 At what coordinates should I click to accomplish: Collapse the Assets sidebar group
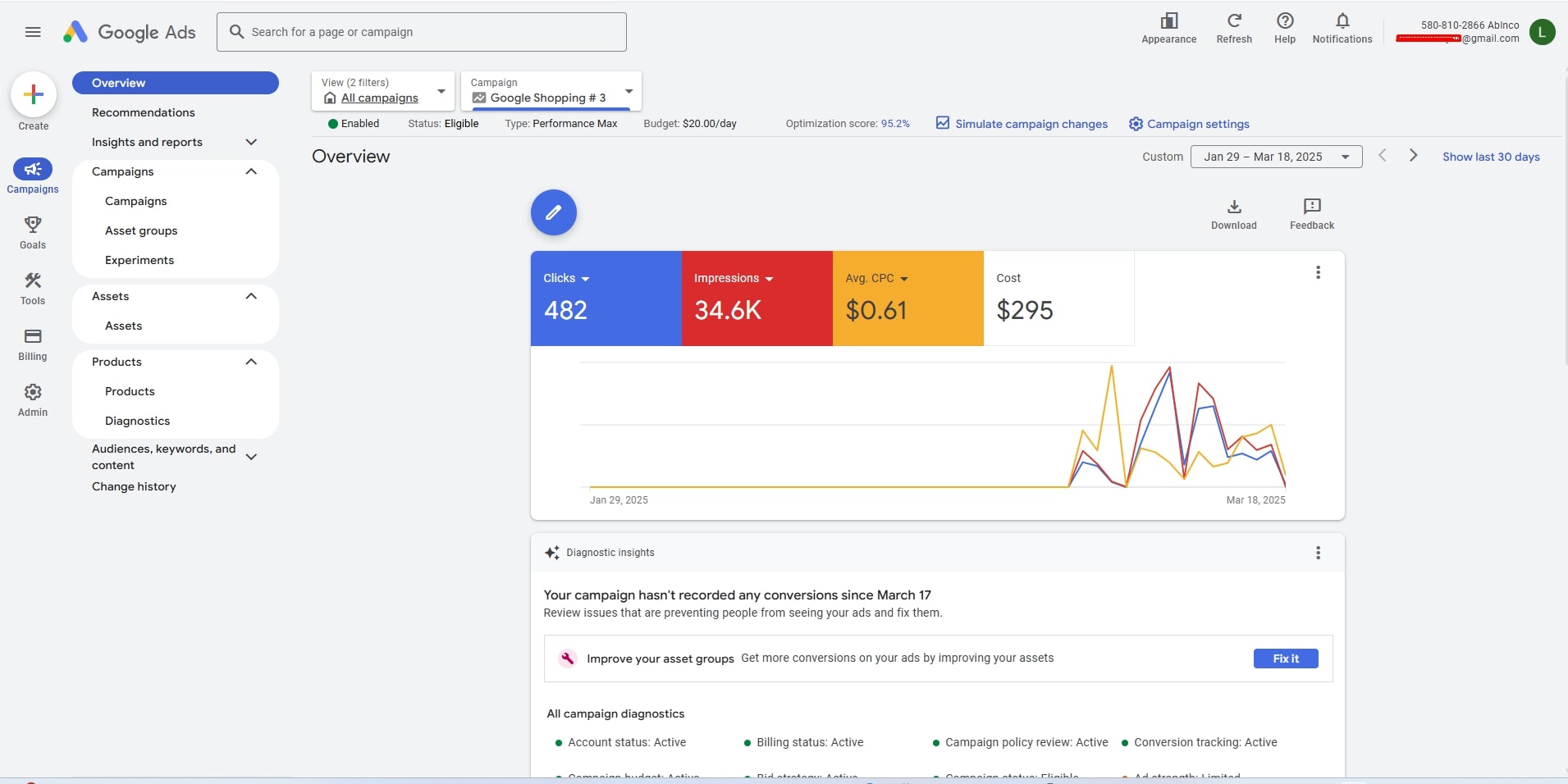[x=251, y=296]
